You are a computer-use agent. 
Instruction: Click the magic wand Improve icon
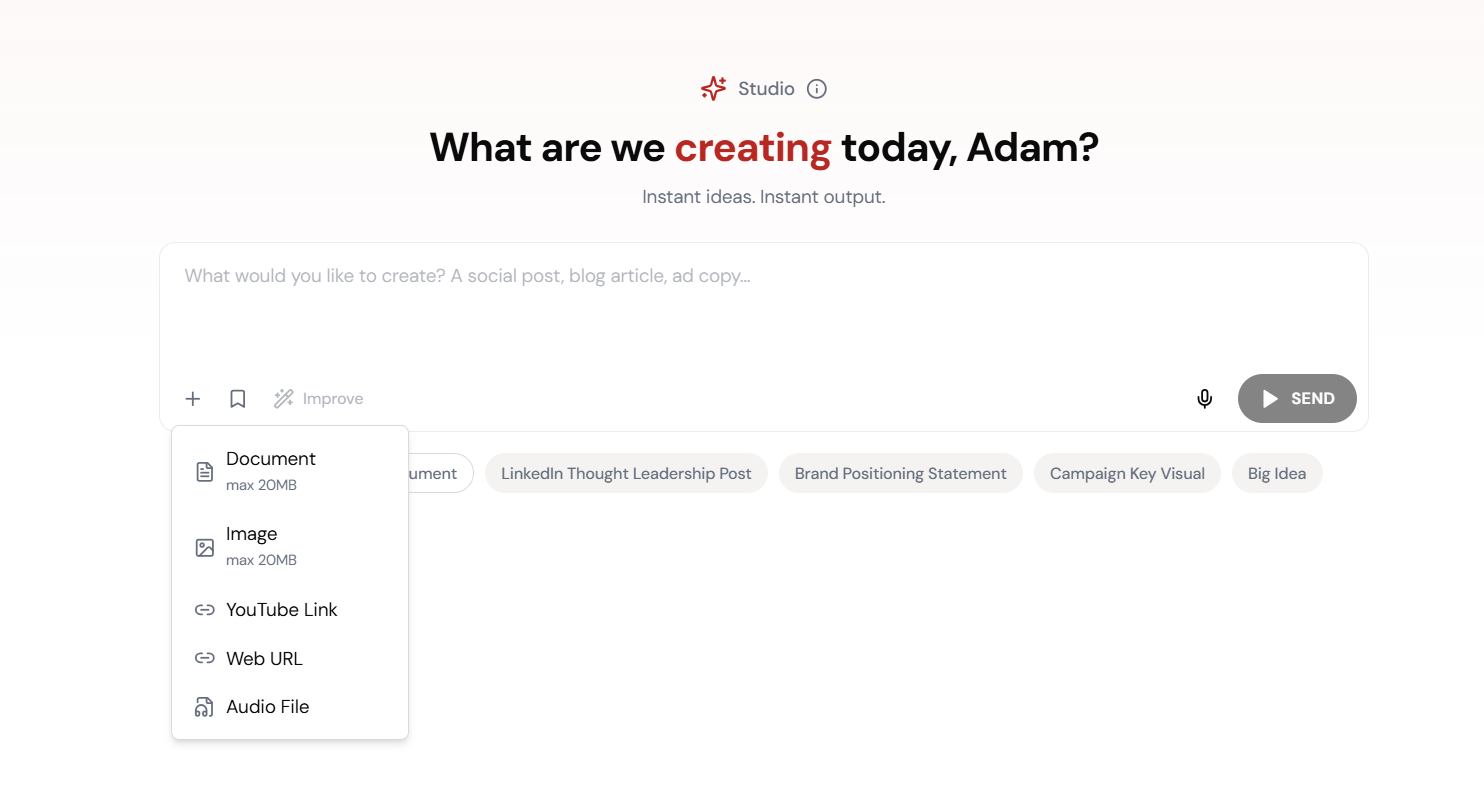(284, 399)
